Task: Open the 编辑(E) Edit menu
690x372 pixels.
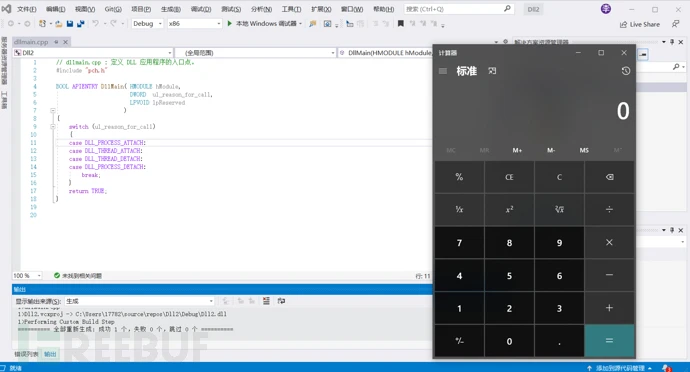Action: point(55,9)
